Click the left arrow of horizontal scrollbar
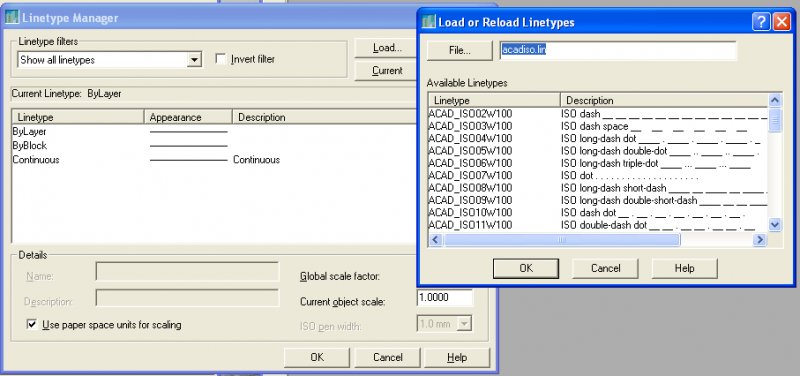Image resolution: width=800 pixels, height=376 pixels. 435,239
